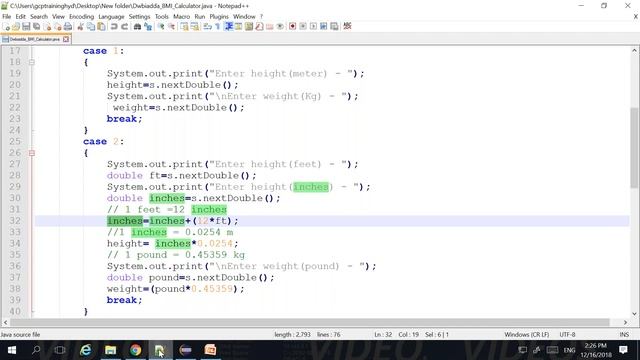
Task: Click the macro Playback icon
Action: (x=313, y=27)
